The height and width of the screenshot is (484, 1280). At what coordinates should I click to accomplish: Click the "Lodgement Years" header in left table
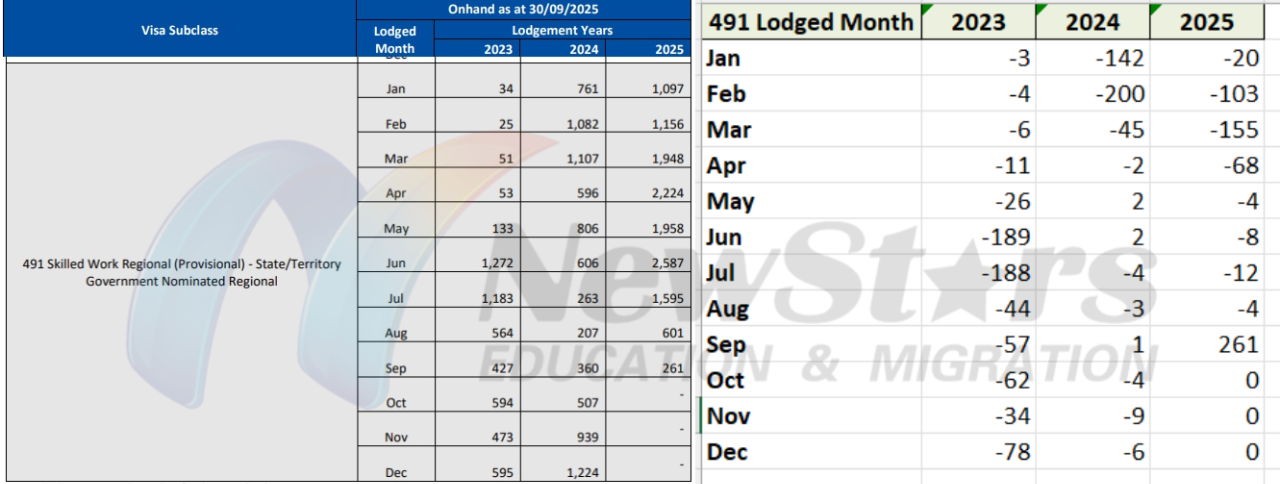click(x=562, y=31)
